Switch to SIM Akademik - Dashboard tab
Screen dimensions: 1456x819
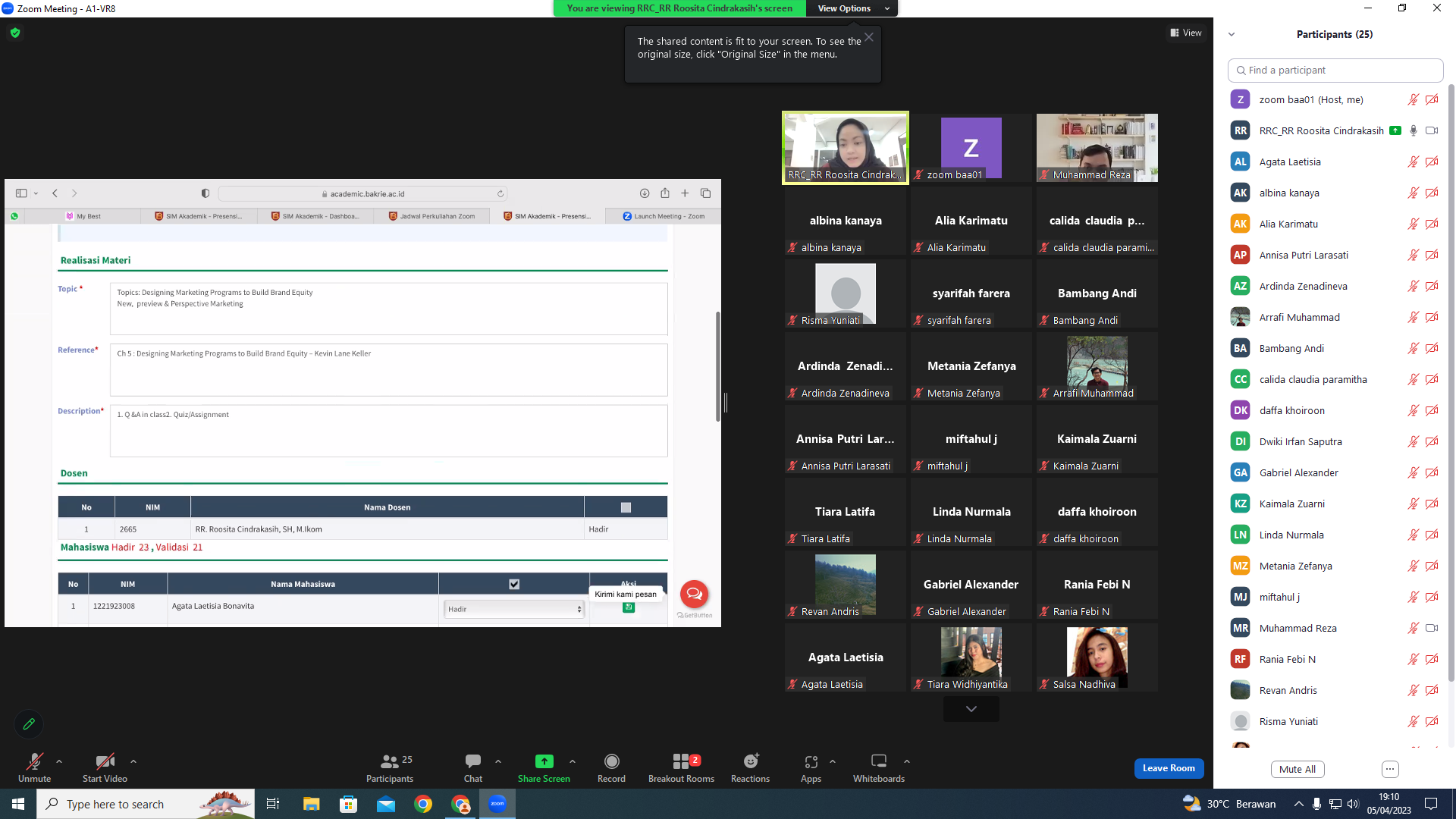[315, 216]
